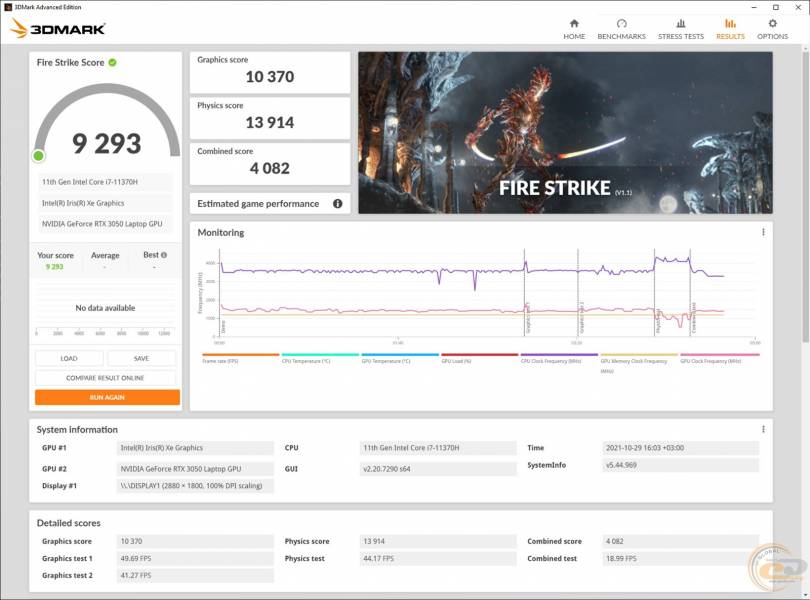Image resolution: width=810 pixels, height=600 pixels.
Task: Click Graphics test 2 value '41.27 FPS'
Action: pyautogui.click(x=195, y=575)
